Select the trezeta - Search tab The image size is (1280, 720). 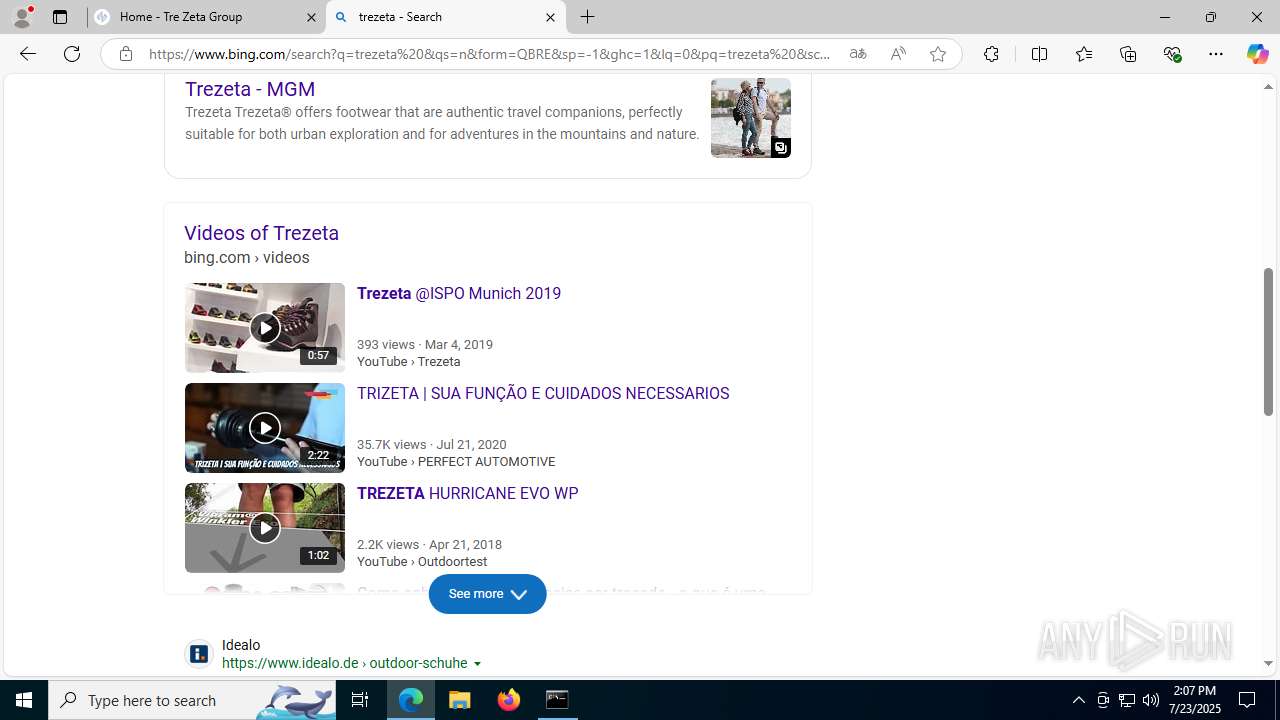(446, 17)
